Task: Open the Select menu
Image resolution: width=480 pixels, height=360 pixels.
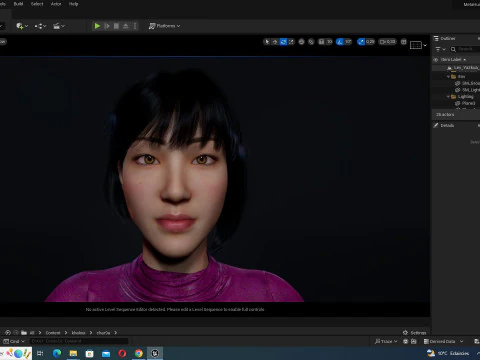Action: click(x=37, y=4)
